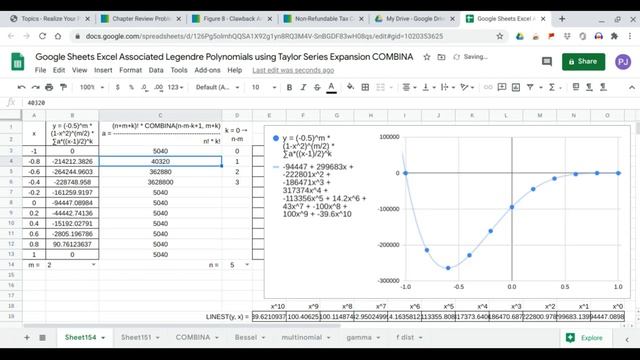Open the All sheets list icon
The width and height of the screenshot is (640, 360).
click(x=42, y=338)
